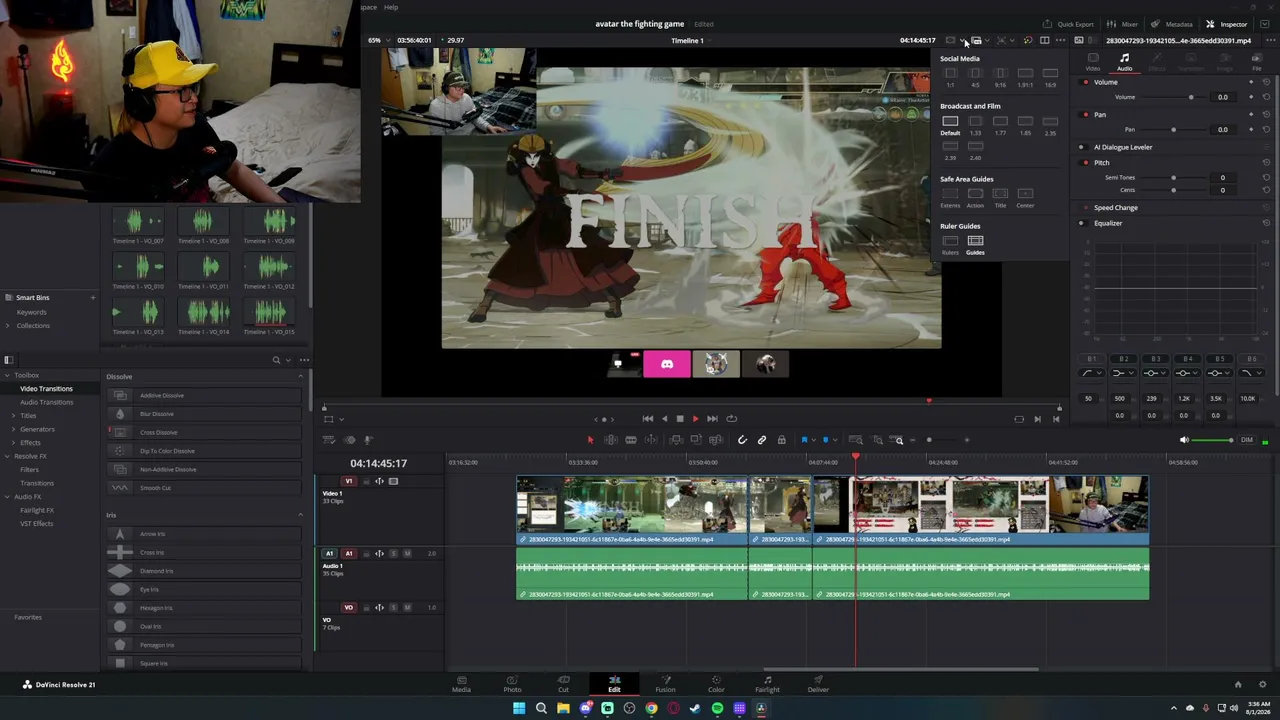Viewport: 1280px width, 720px height.
Task: Select the timeline selection arrow tool
Action: [590, 440]
